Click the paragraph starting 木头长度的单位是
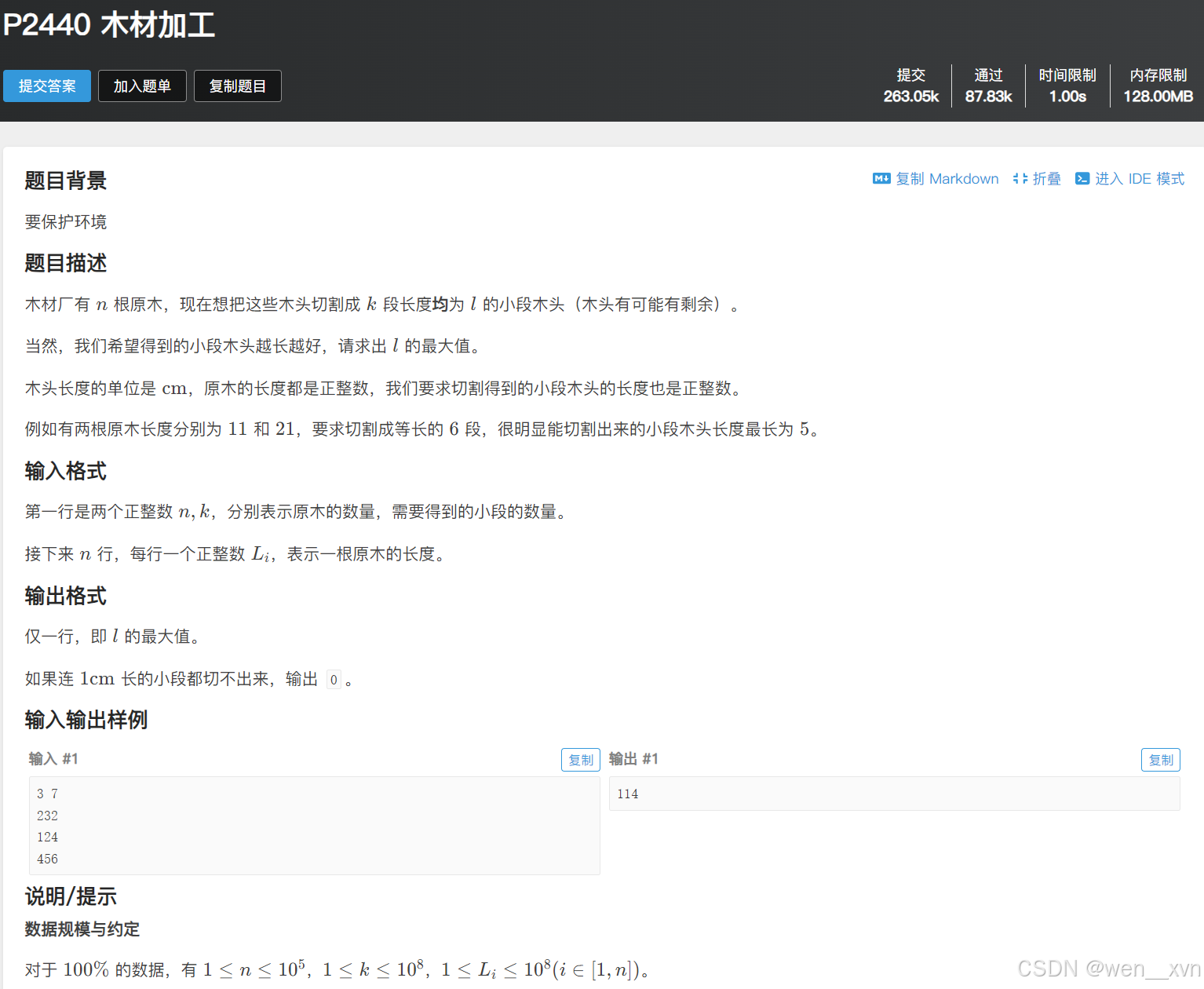Image resolution: width=1204 pixels, height=989 pixels. [x=385, y=389]
